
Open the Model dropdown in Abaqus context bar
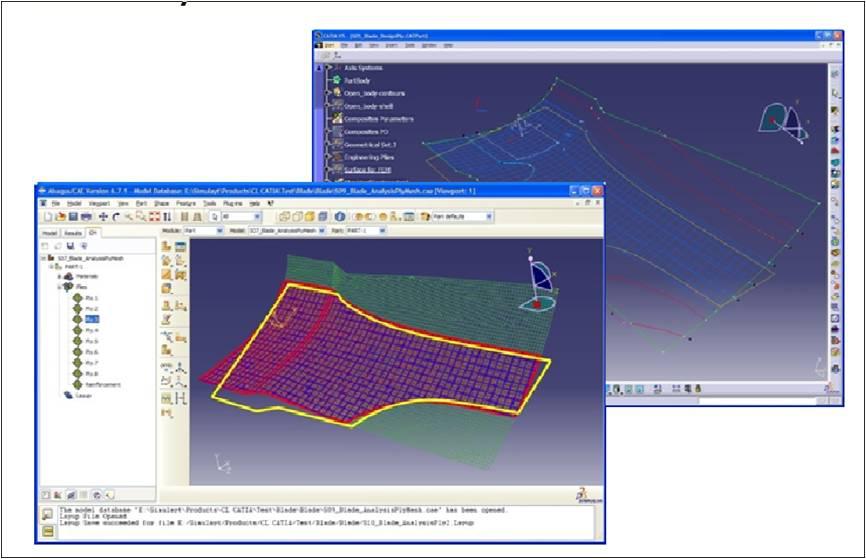[287, 230]
